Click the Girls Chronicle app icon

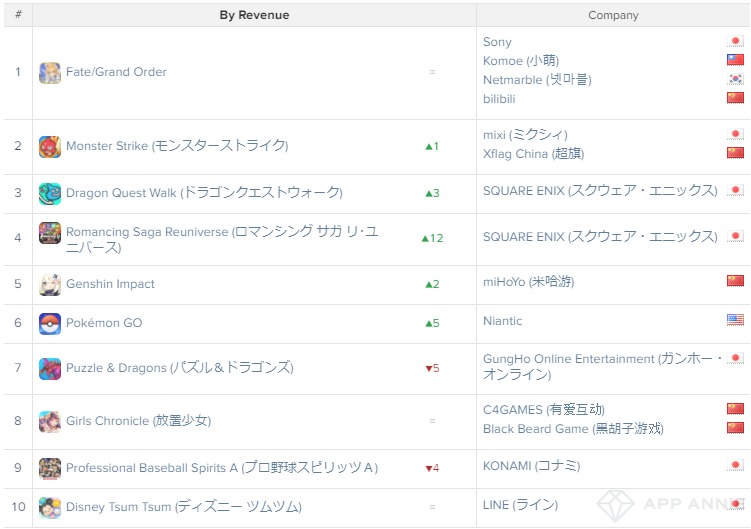pyautogui.click(x=50, y=422)
